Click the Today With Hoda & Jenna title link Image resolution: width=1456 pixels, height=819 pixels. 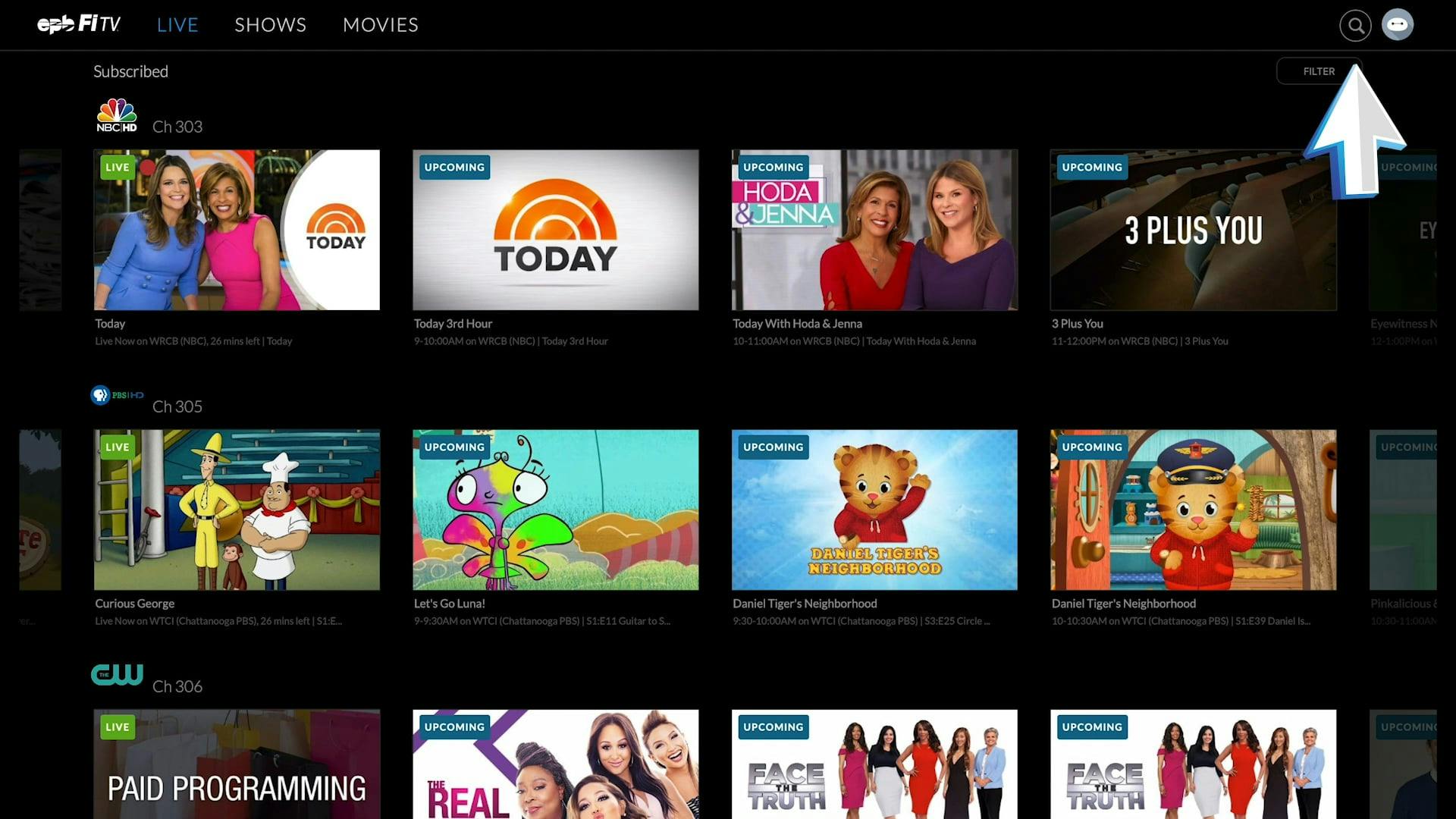pyautogui.click(x=797, y=324)
